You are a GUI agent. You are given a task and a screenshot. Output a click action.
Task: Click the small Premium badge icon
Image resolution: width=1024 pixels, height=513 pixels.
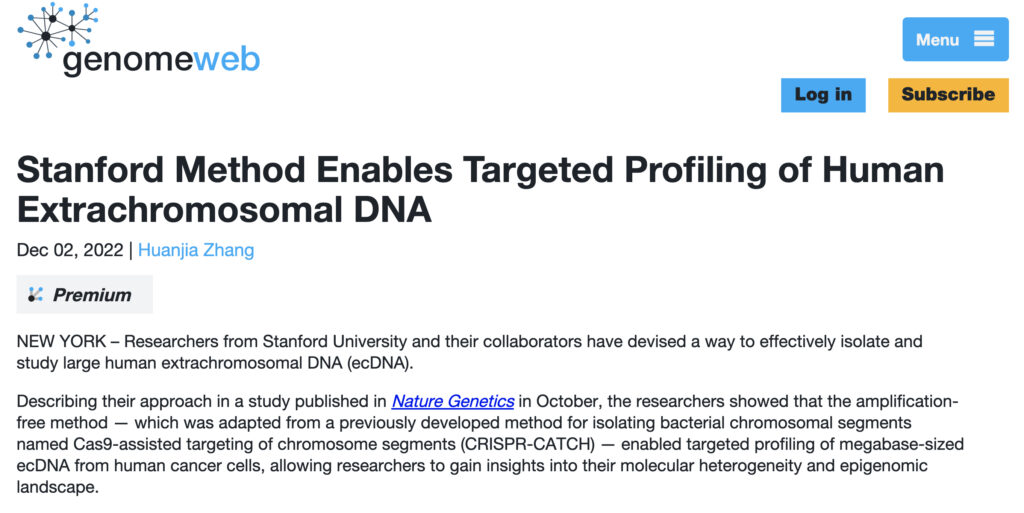[35, 294]
